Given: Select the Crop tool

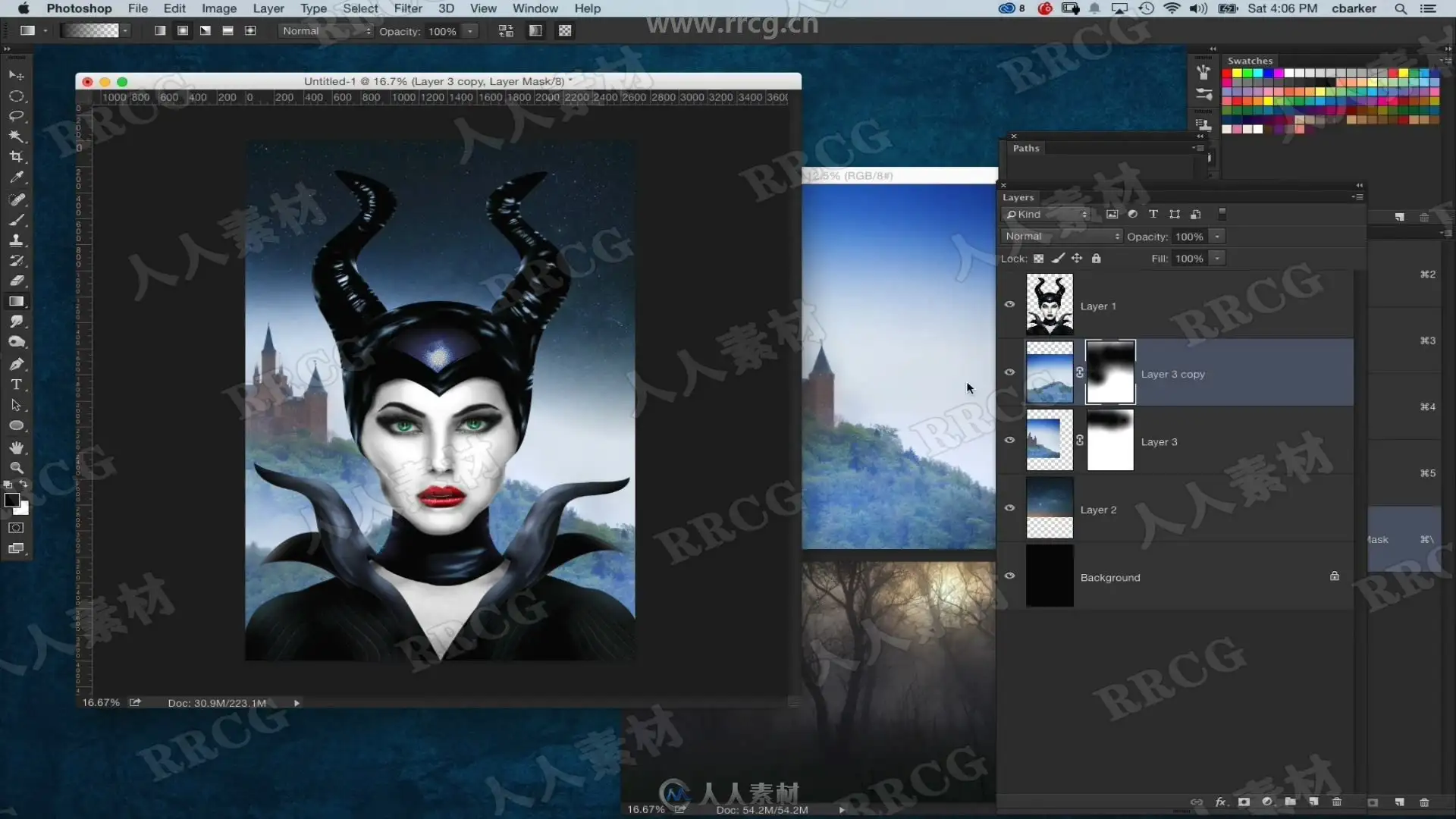Looking at the screenshot, I should (16, 157).
